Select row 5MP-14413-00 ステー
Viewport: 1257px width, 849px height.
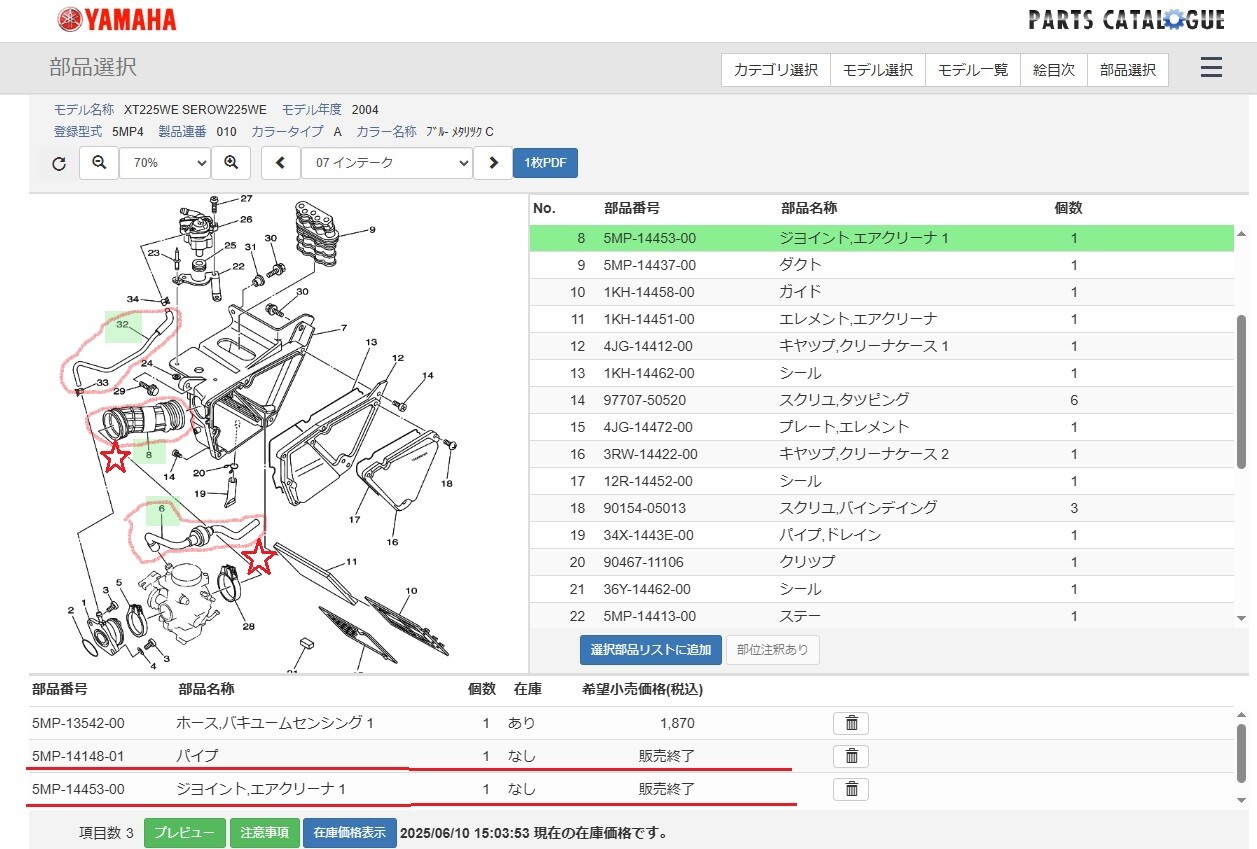(880, 616)
